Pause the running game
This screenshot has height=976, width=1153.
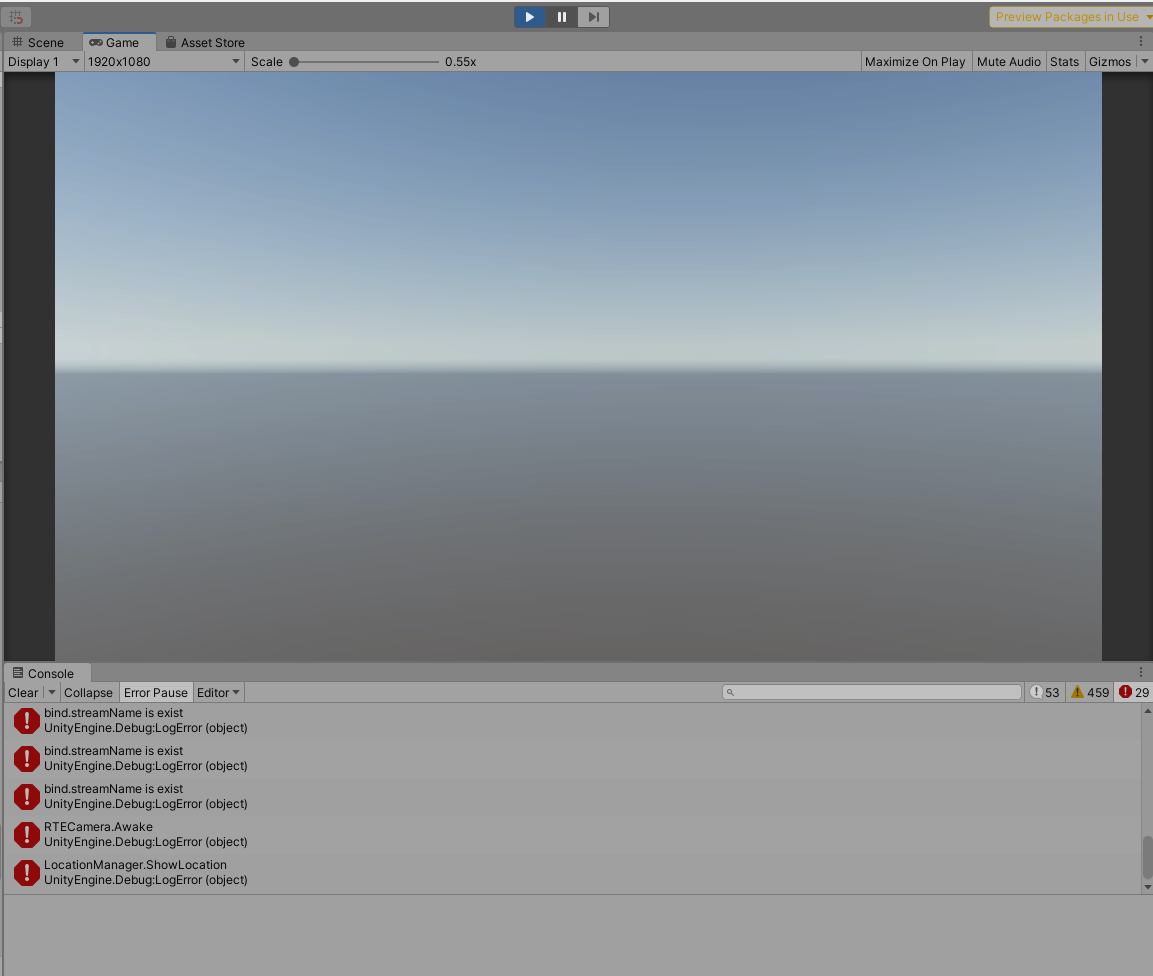[561, 16]
